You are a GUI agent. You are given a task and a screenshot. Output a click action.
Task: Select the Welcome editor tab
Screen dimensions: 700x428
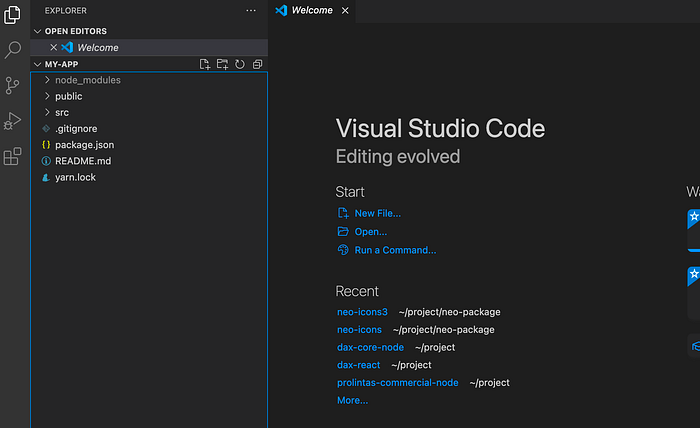[x=310, y=11]
